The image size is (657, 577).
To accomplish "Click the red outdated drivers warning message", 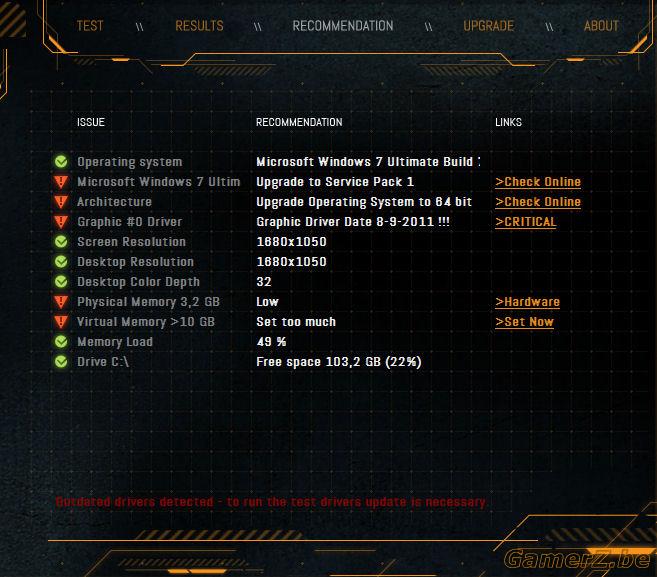I will [270, 502].
